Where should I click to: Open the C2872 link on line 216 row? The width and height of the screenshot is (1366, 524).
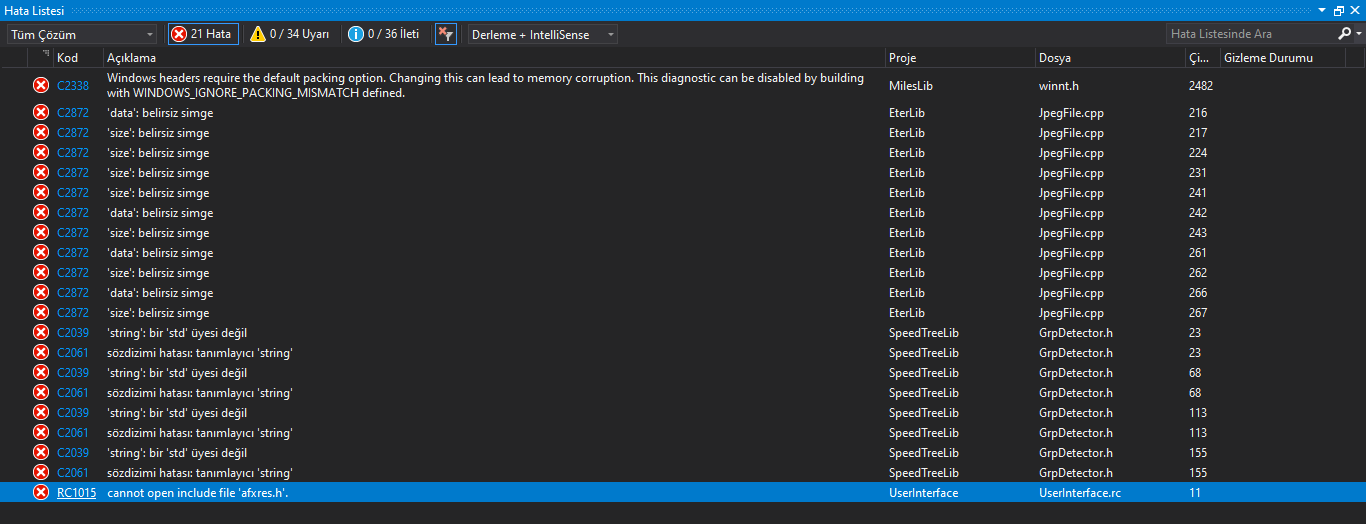tap(73, 113)
